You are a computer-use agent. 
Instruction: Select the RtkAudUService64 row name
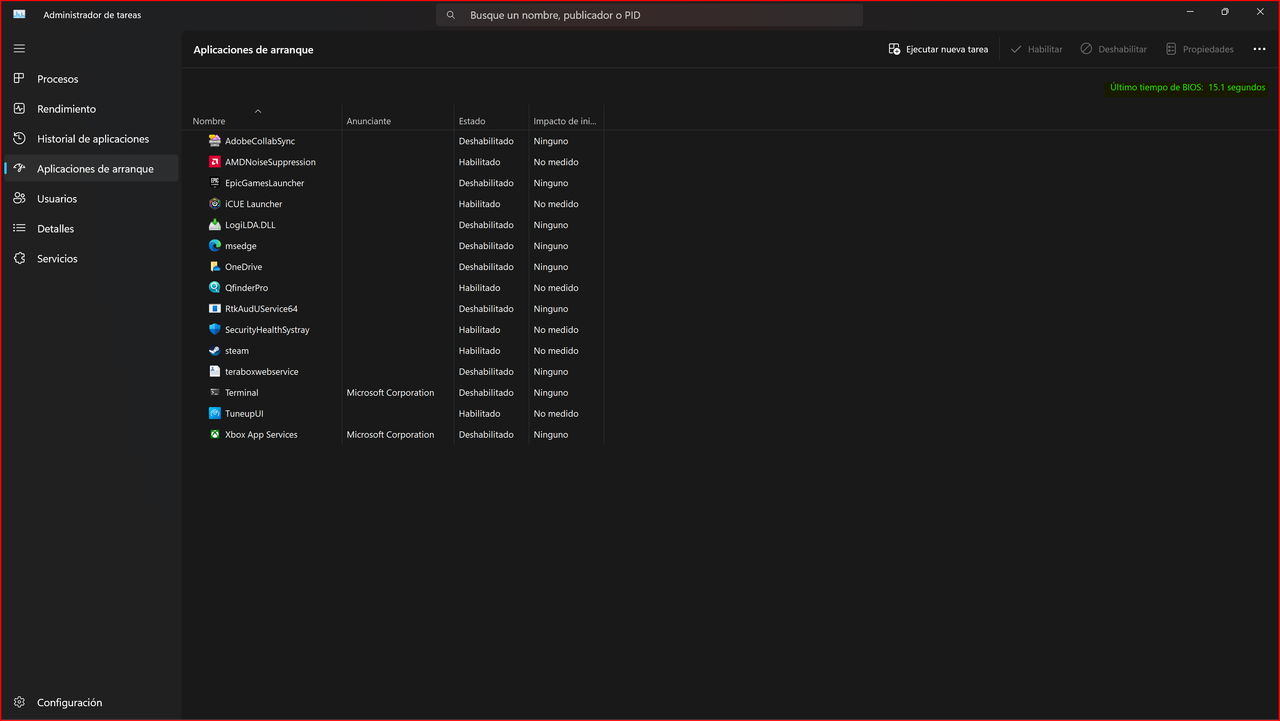pos(261,309)
